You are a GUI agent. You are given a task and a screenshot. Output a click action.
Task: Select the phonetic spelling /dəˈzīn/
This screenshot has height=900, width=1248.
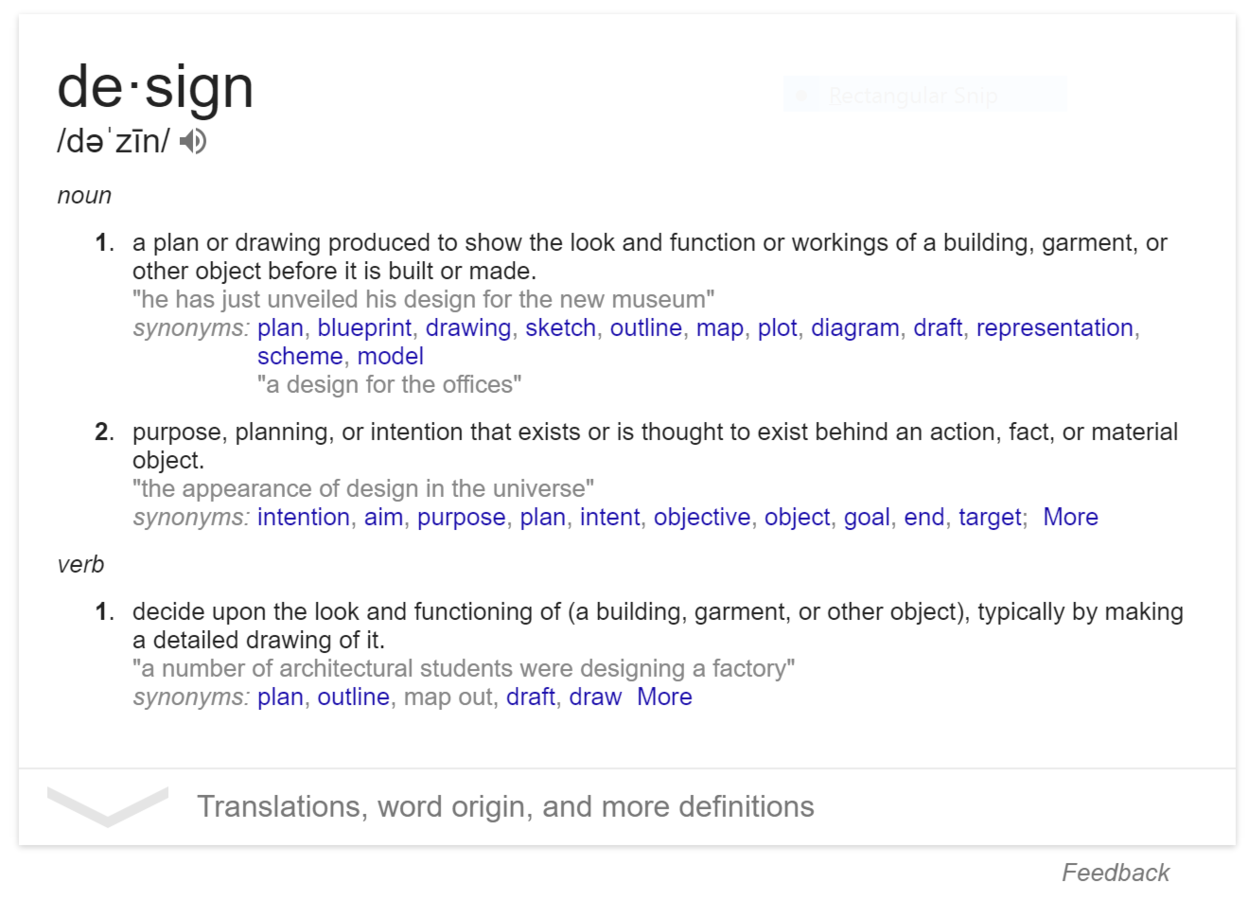click(114, 142)
